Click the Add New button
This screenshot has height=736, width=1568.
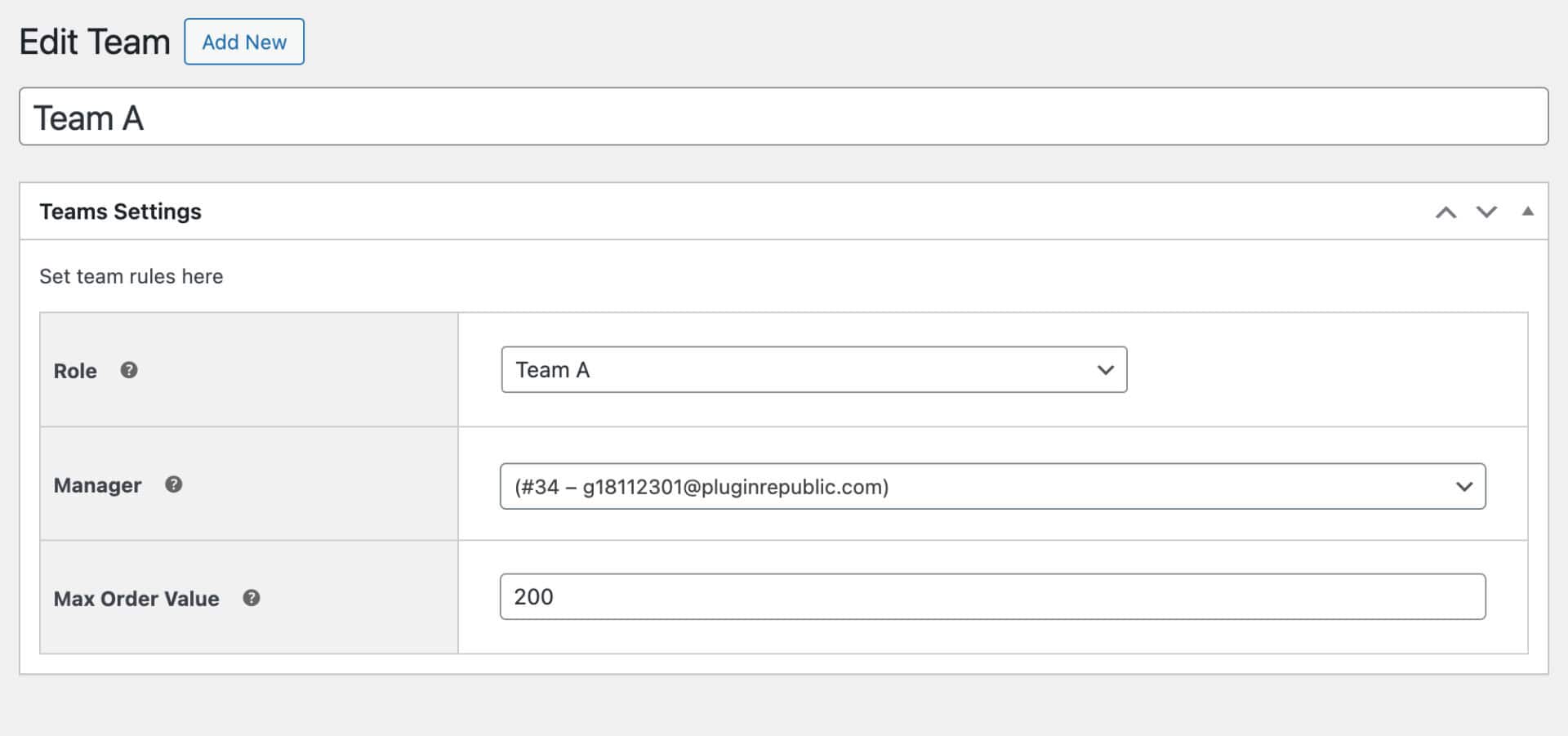[x=244, y=42]
